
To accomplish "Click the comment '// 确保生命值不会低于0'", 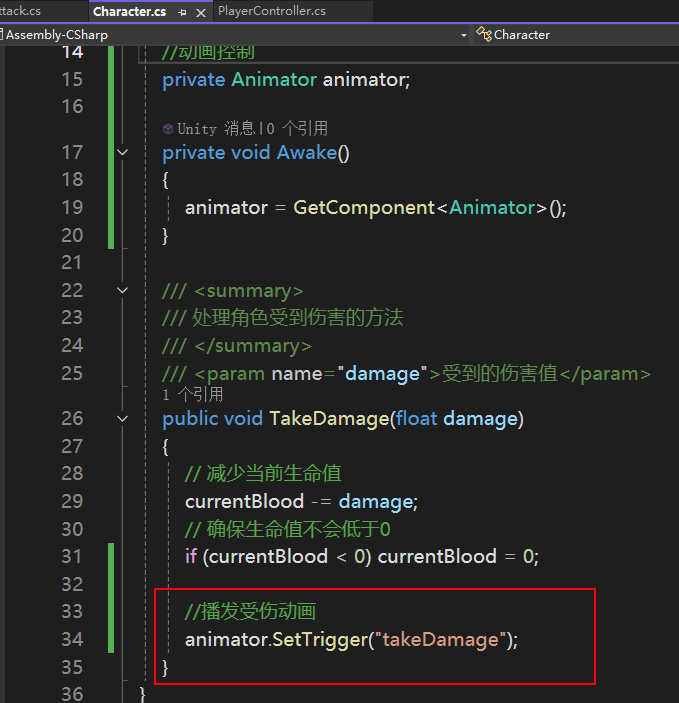I will 287,529.
